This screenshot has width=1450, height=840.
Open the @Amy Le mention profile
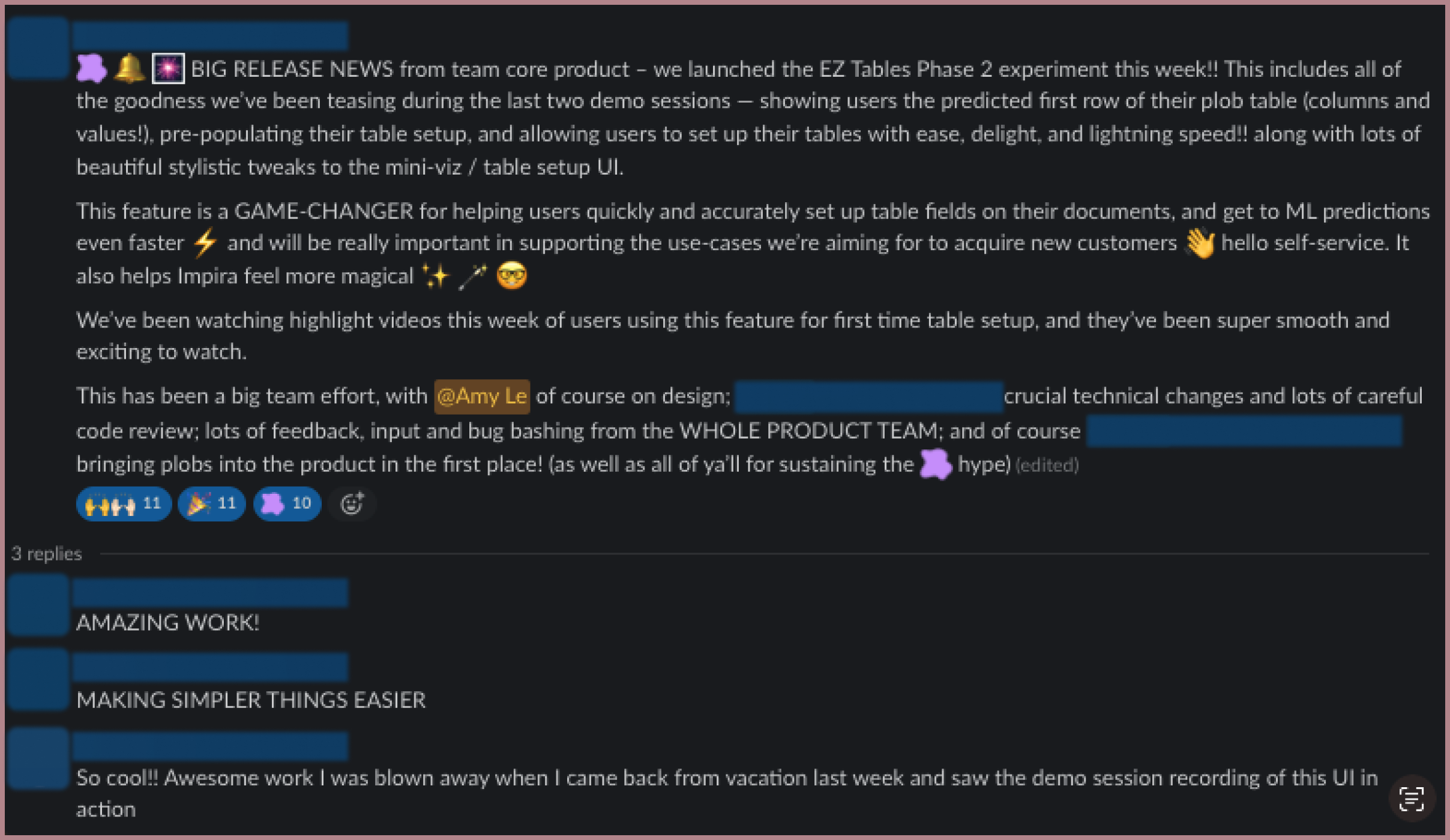click(481, 395)
